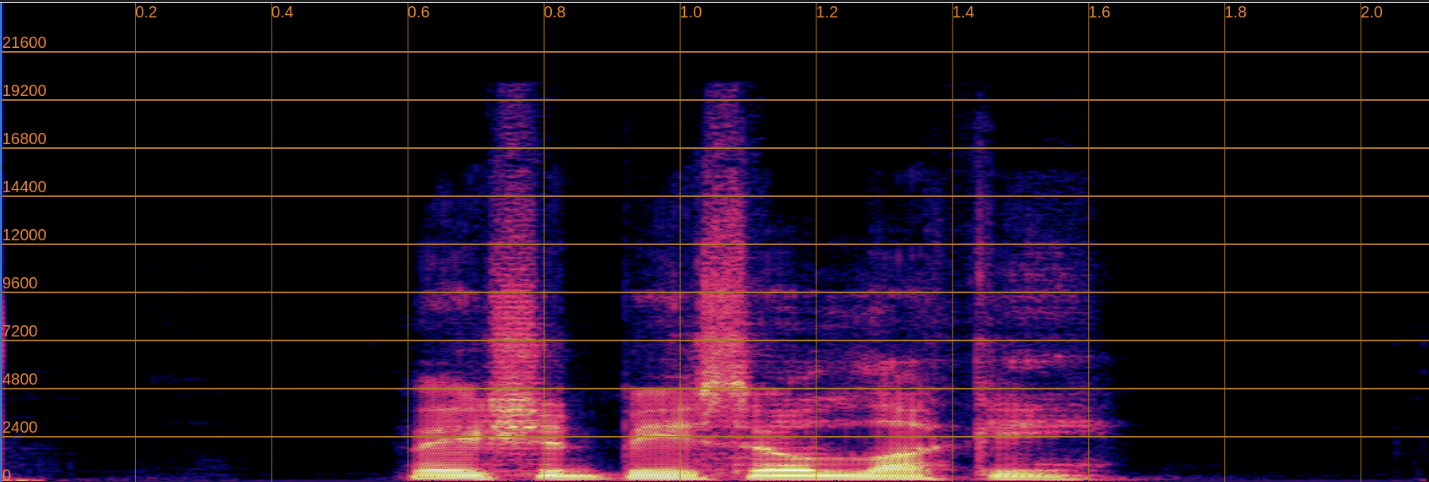Select the 2.0 time axis label
Viewport: 1429px width, 482px height.
(x=1372, y=13)
